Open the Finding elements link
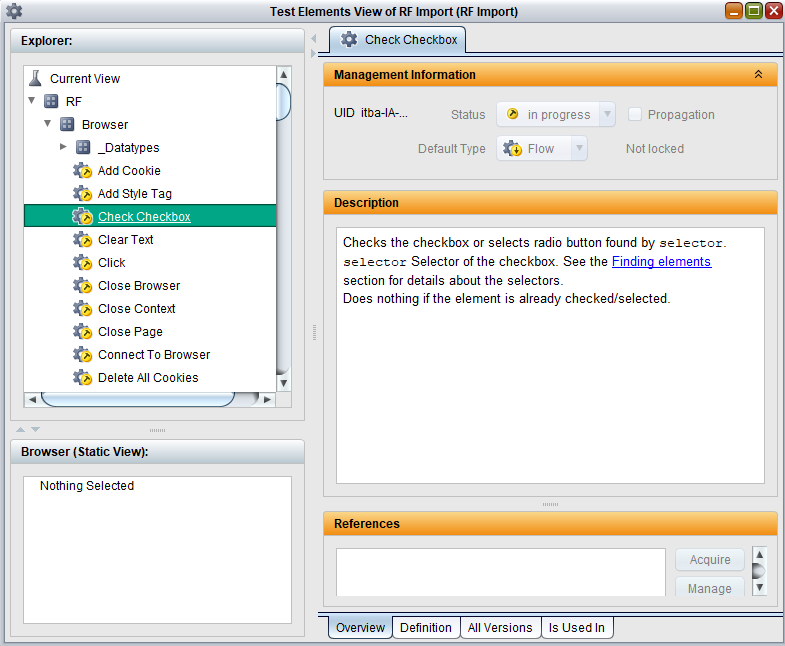 (661, 261)
